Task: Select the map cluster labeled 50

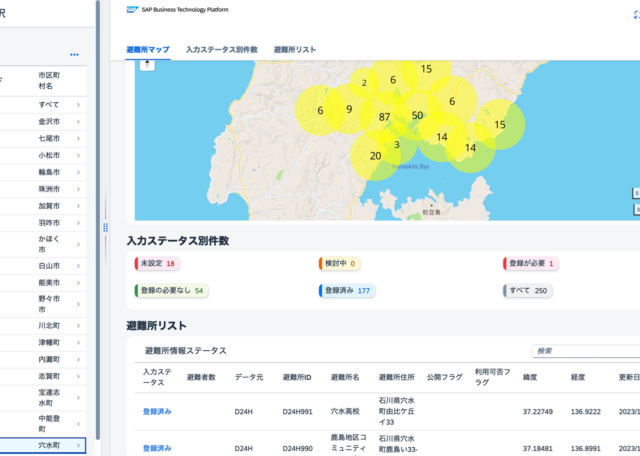Action: coord(418,117)
